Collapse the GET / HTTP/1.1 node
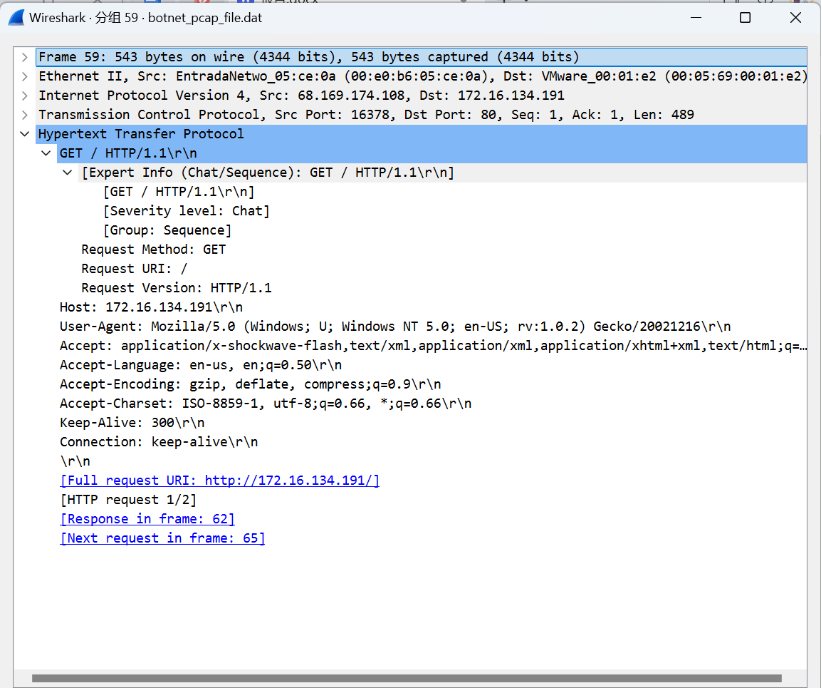 tap(46, 153)
